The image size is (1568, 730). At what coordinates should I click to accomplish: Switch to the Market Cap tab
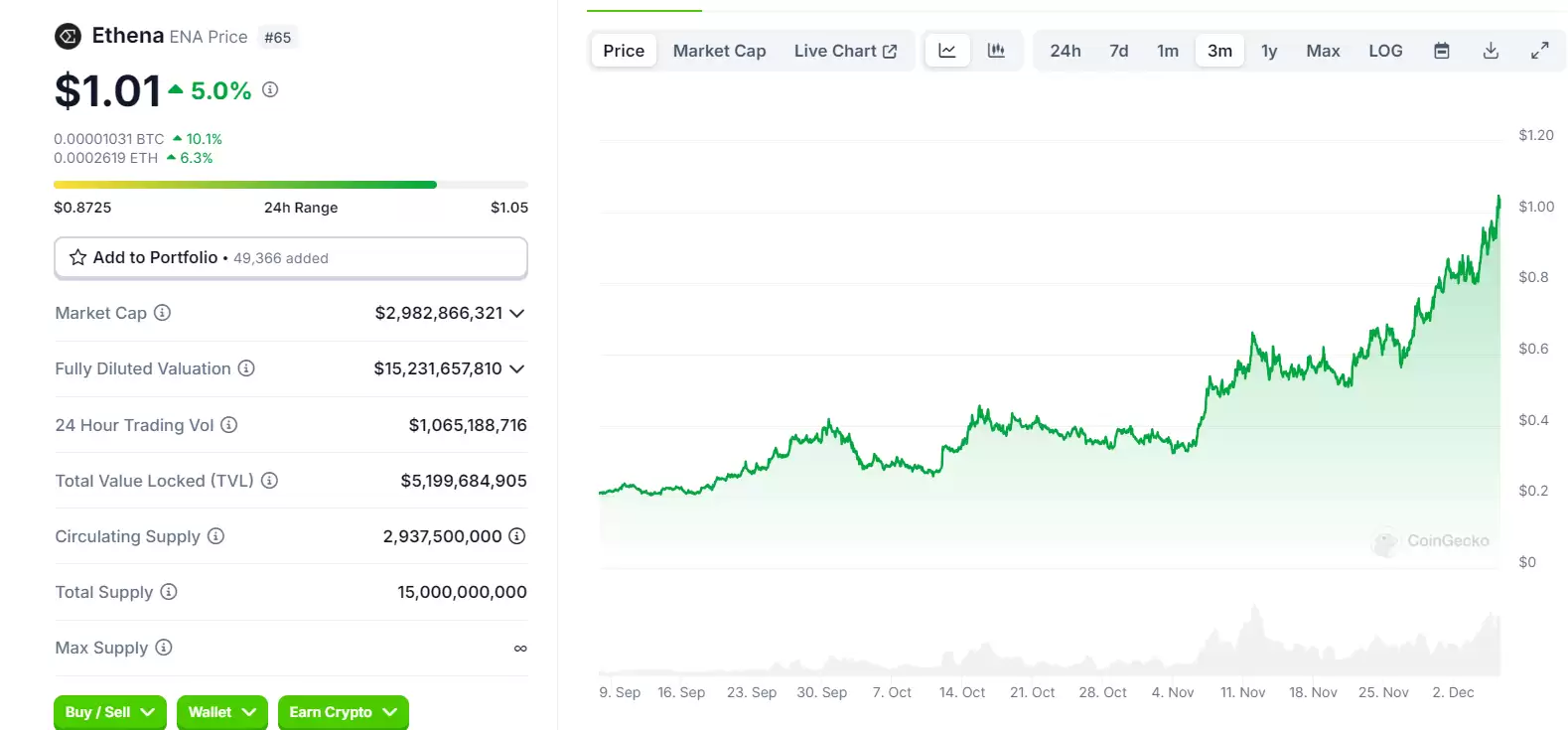[x=719, y=51]
